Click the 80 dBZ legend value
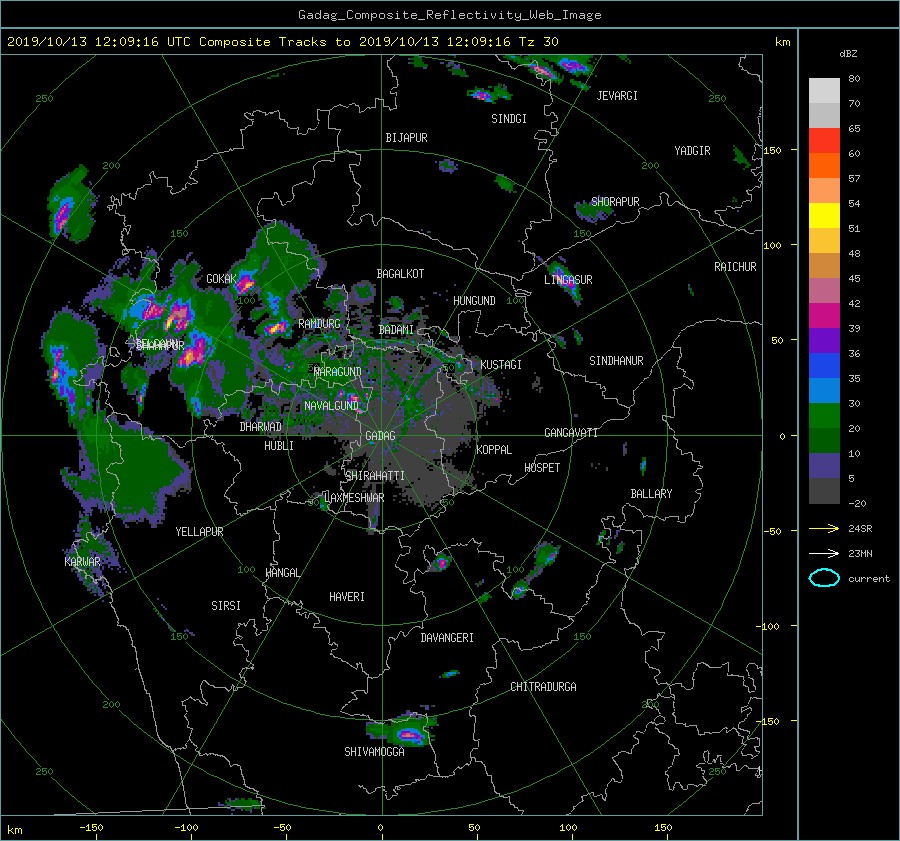Viewport: 900px width, 841px height. (x=854, y=79)
